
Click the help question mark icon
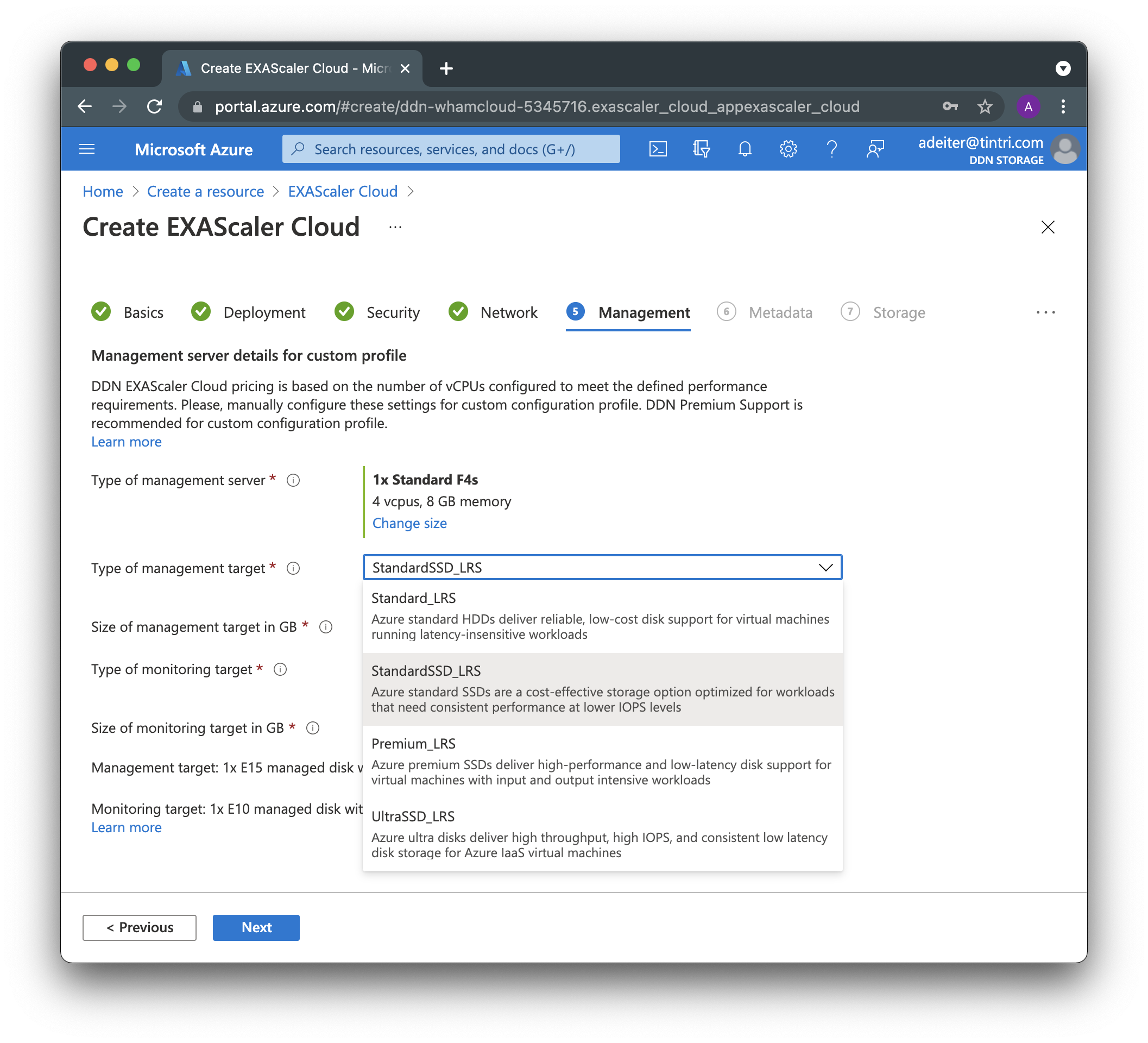(831, 149)
